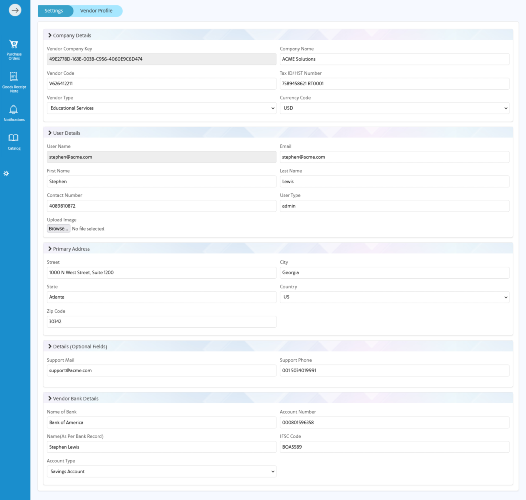
Task: Open the Currency Code dropdown
Action: 394,108
